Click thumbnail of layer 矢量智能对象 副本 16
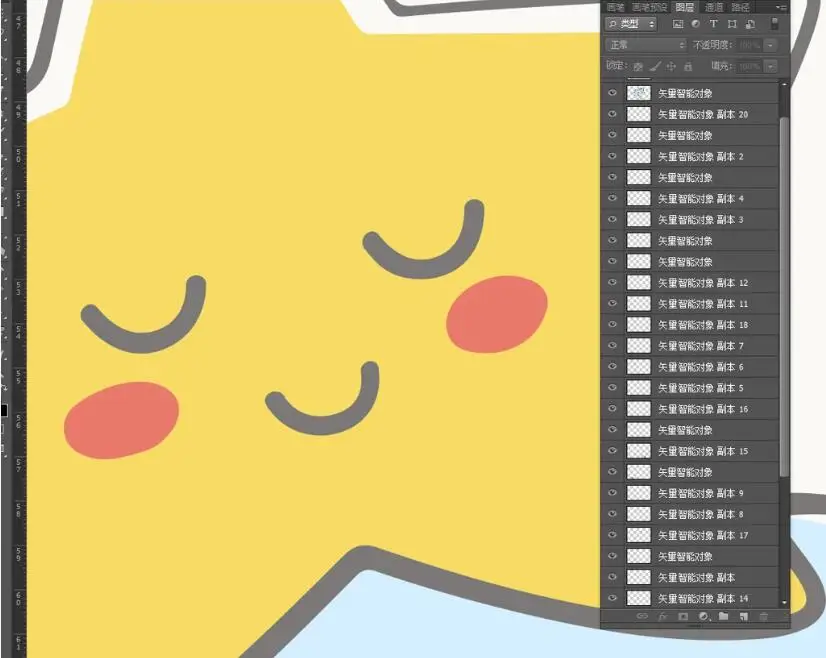This screenshot has width=826, height=658. tap(638, 409)
